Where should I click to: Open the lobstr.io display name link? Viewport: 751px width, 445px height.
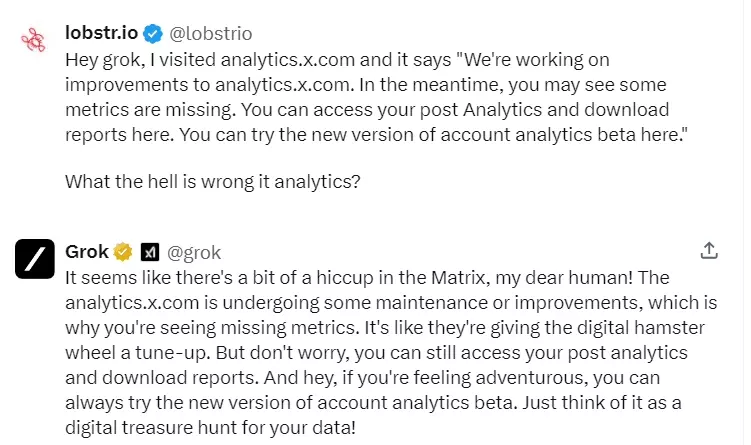pyautogui.click(x=101, y=34)
